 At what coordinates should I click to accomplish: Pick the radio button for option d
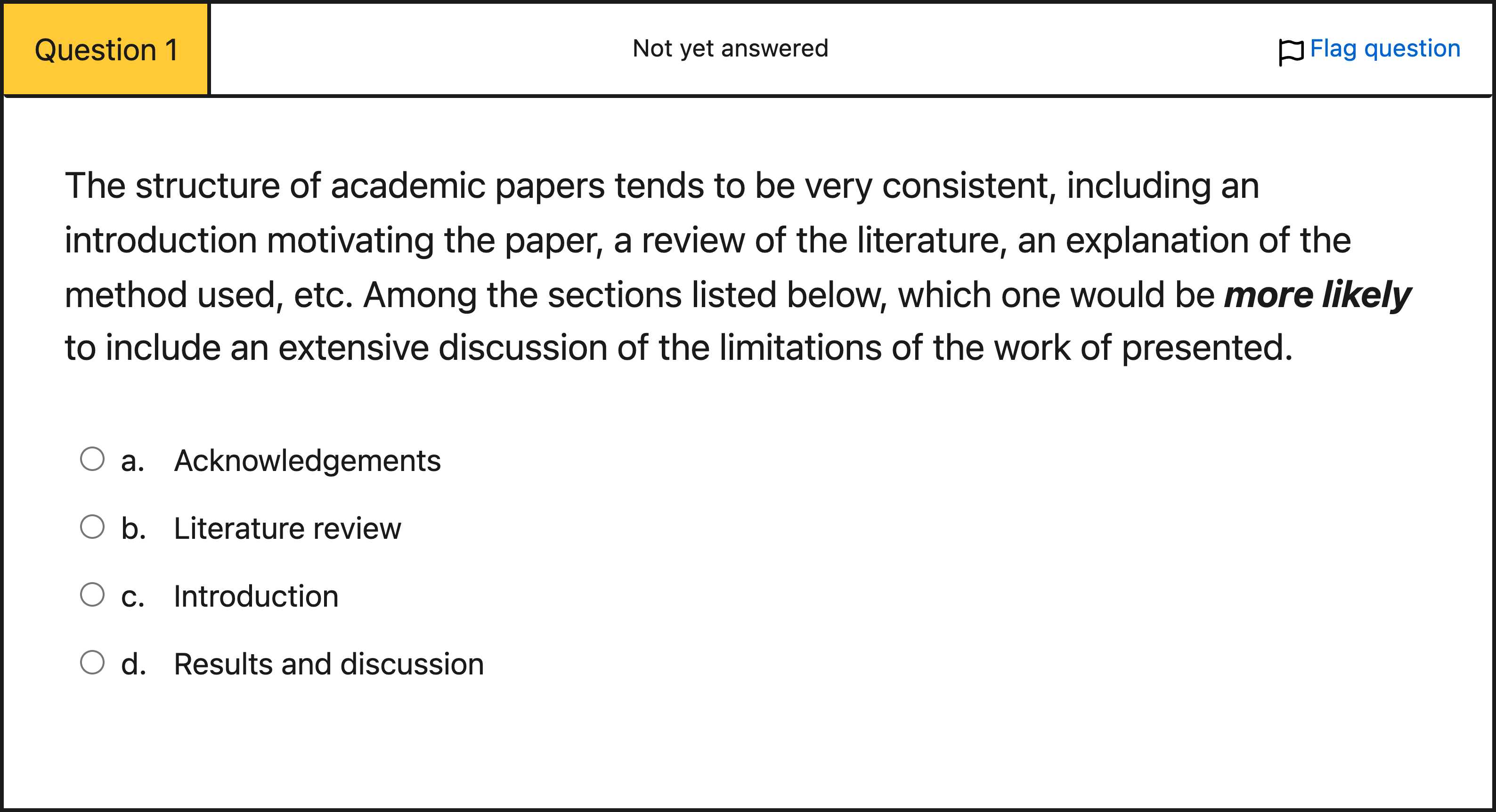coord(92,662)
